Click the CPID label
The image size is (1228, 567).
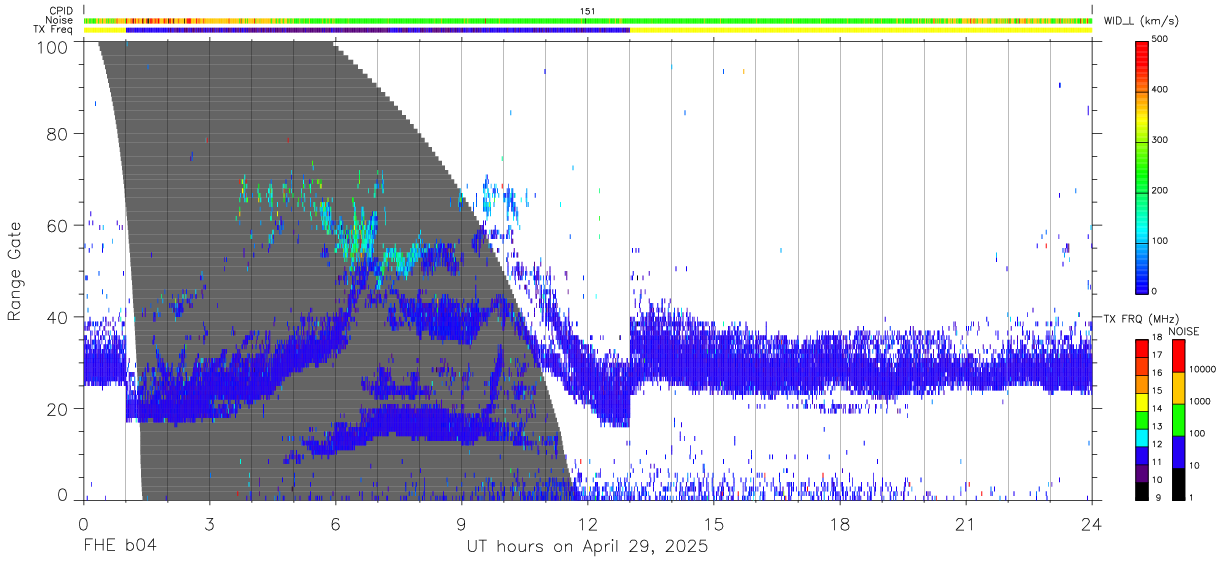(x=63, y=11)
